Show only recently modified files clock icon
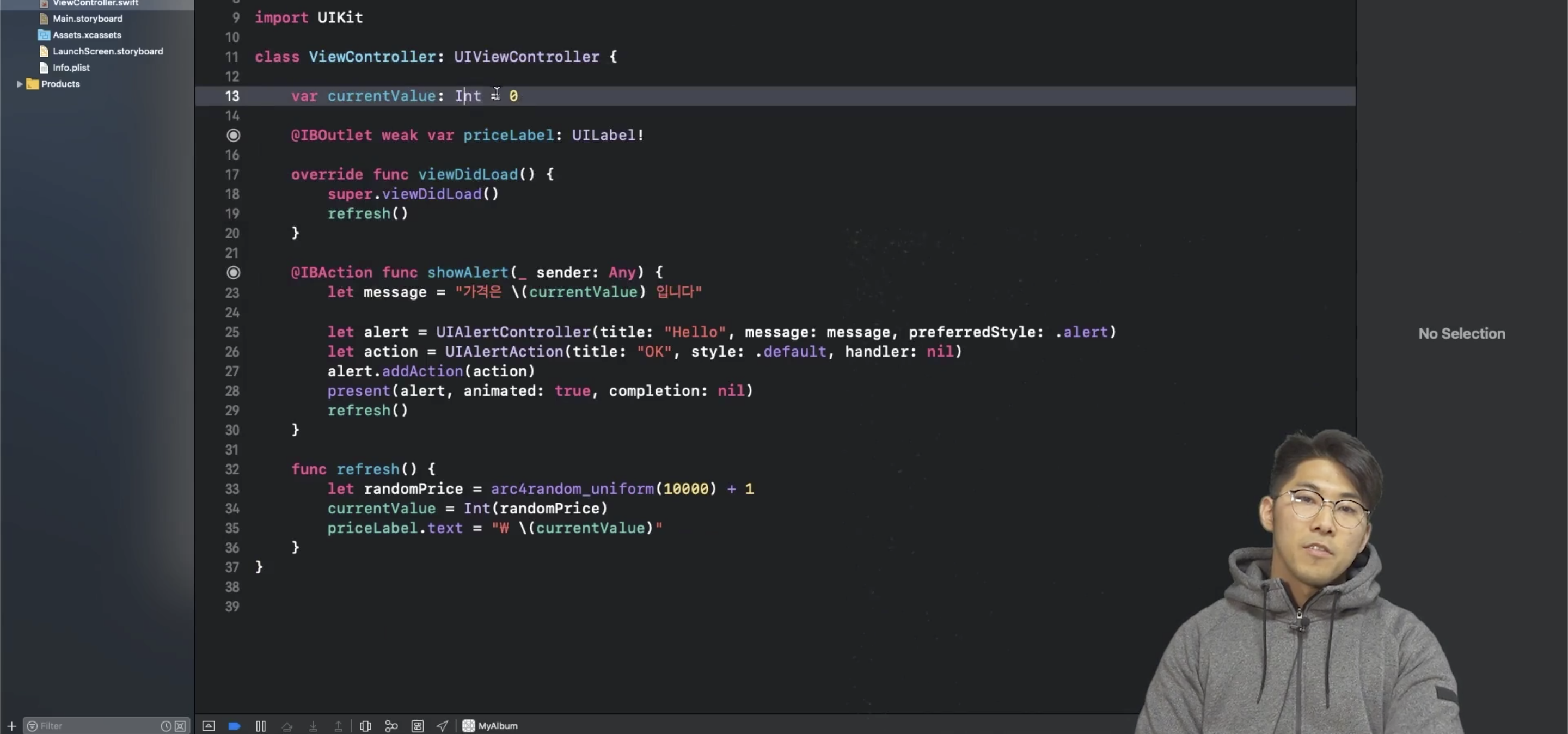Image resolution: width=1568 pixels, height=734 pixels. 166,725
